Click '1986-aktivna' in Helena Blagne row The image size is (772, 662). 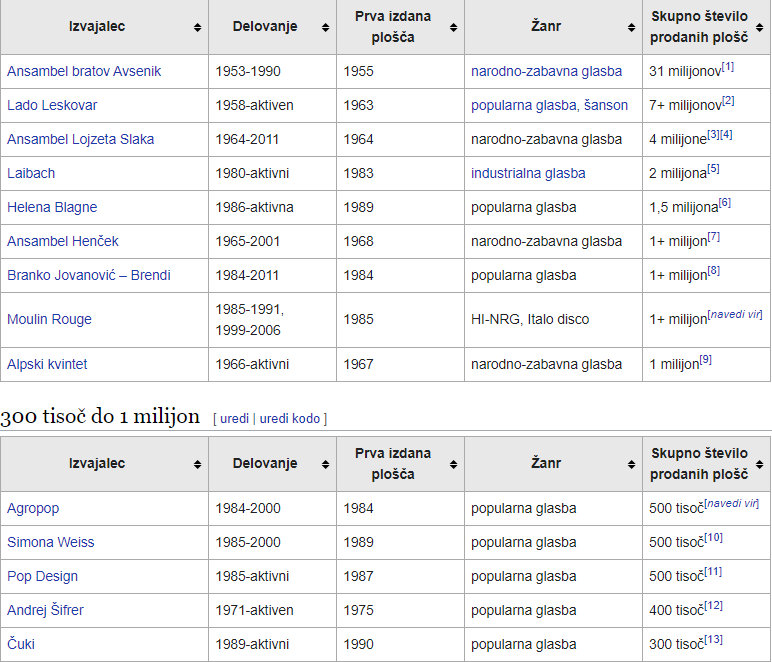[x=254, y=207]
